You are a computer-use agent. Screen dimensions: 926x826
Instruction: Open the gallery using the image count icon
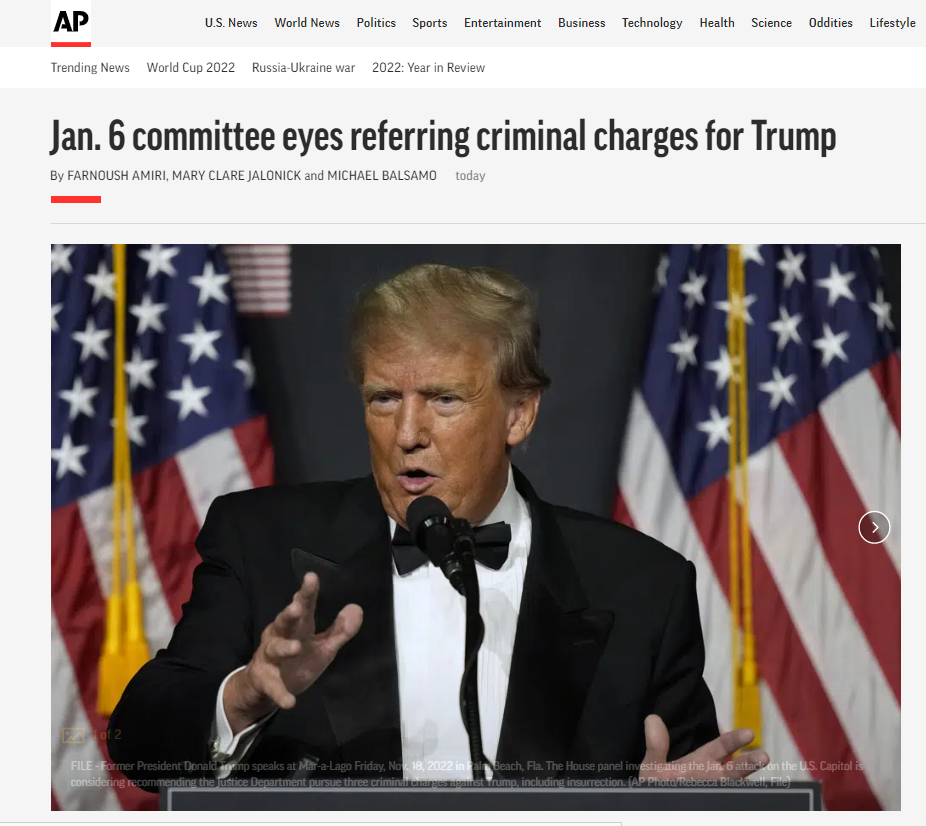[x=74, y=735]
